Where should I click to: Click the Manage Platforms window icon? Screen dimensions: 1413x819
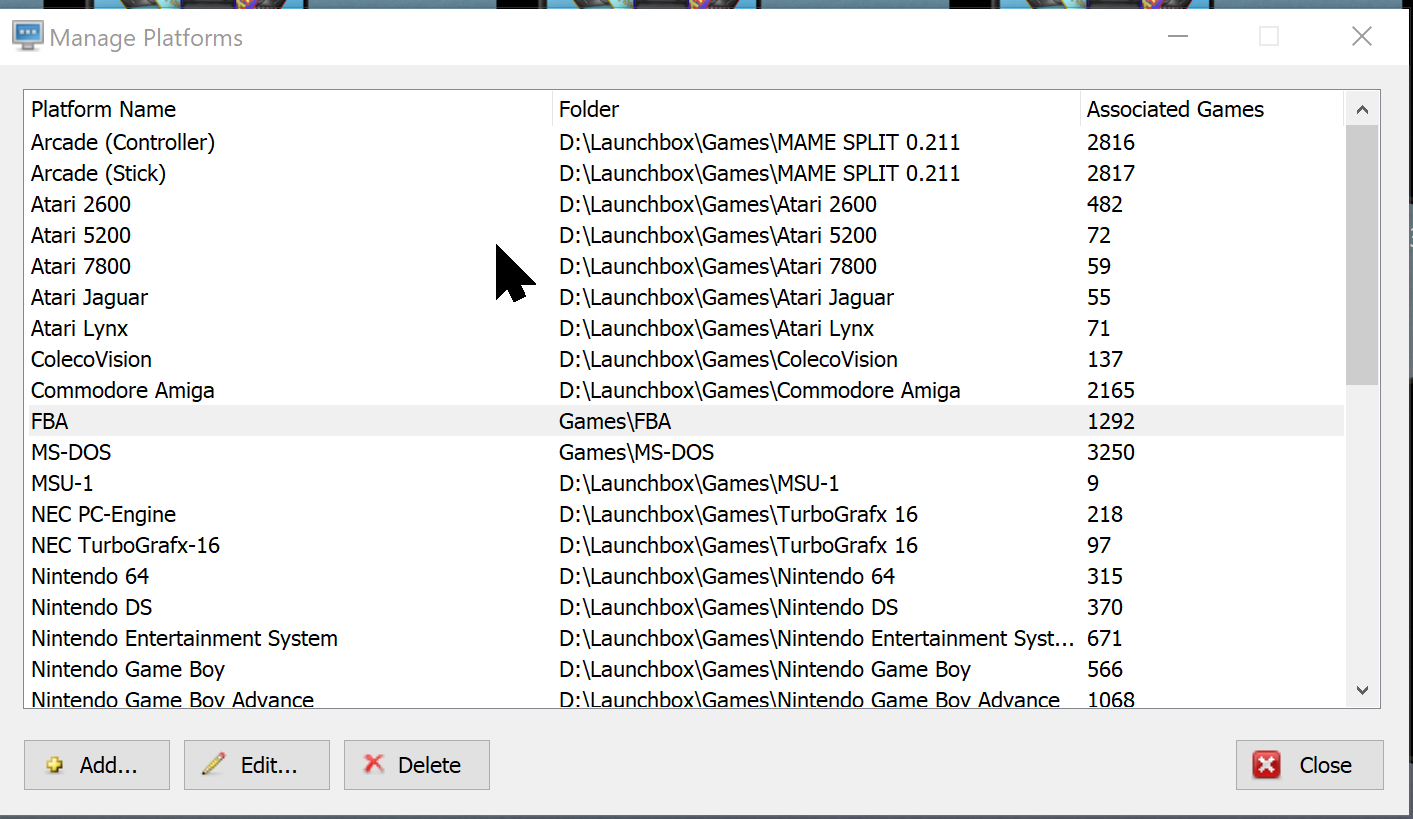pyautogui.click(x=27, y=37)
